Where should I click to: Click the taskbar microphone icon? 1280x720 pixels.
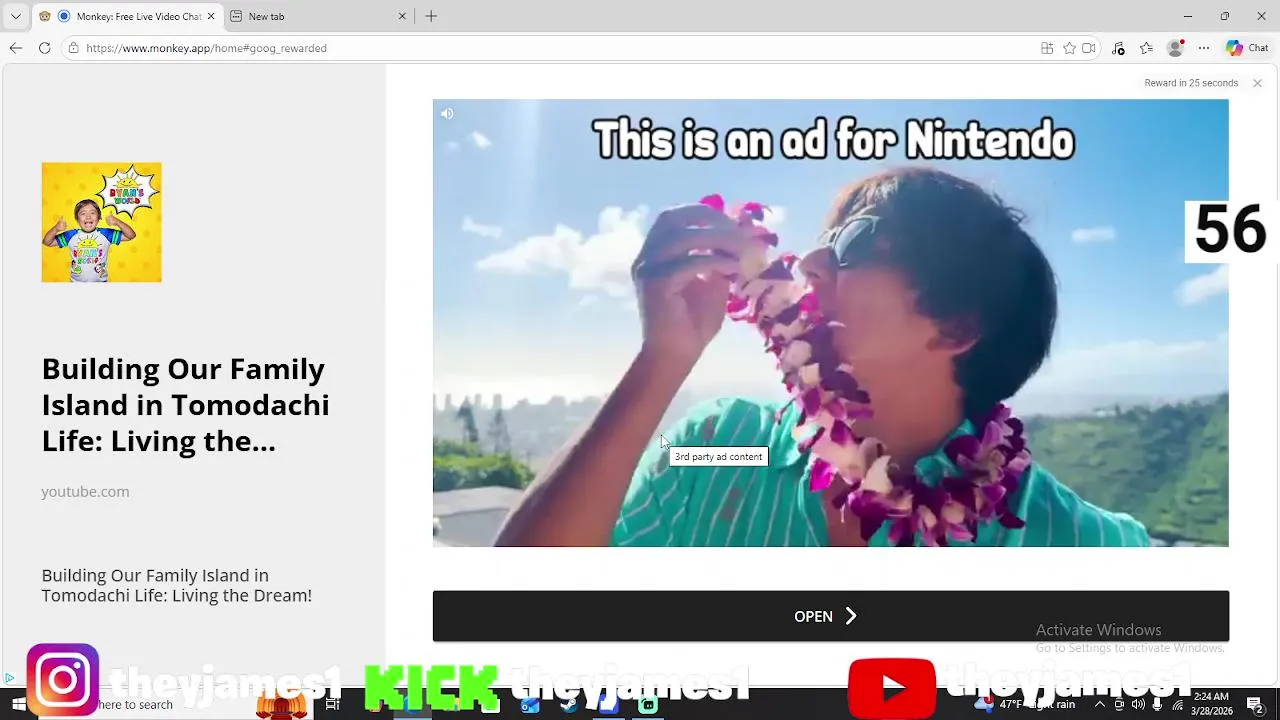1158,704
